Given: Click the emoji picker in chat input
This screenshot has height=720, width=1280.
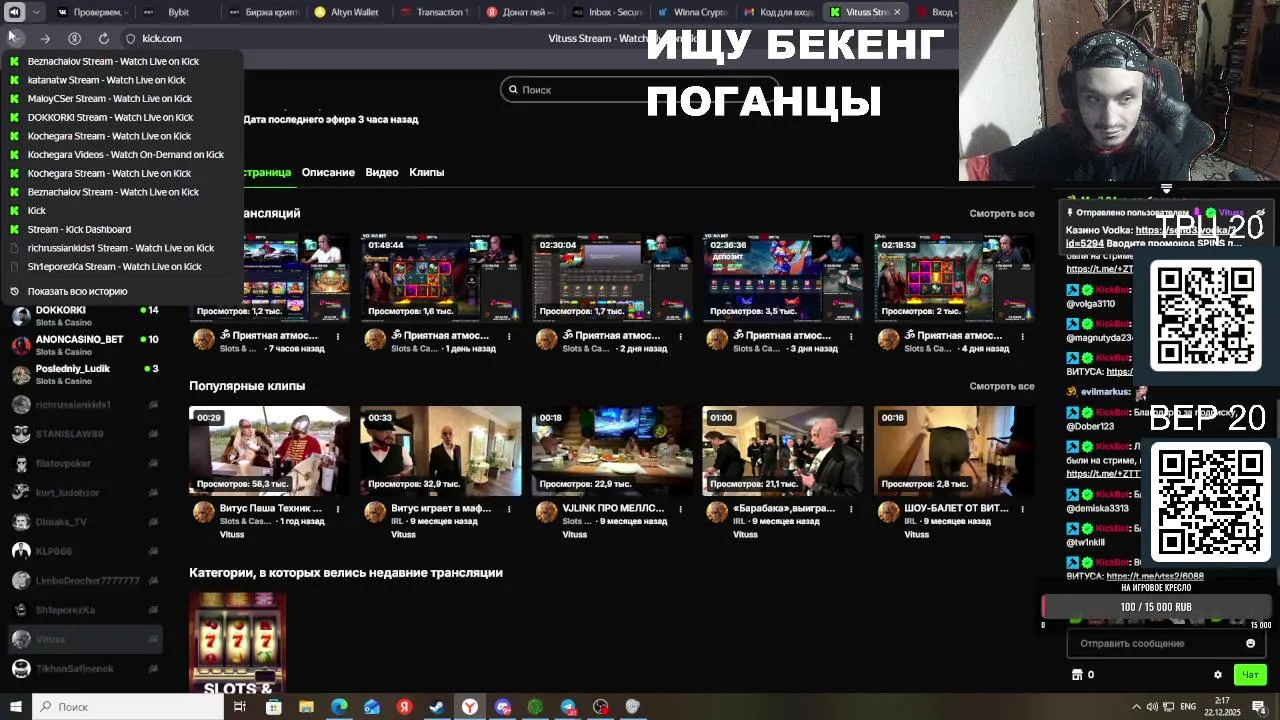Looking at the screenshot, I should [1250, 643].
